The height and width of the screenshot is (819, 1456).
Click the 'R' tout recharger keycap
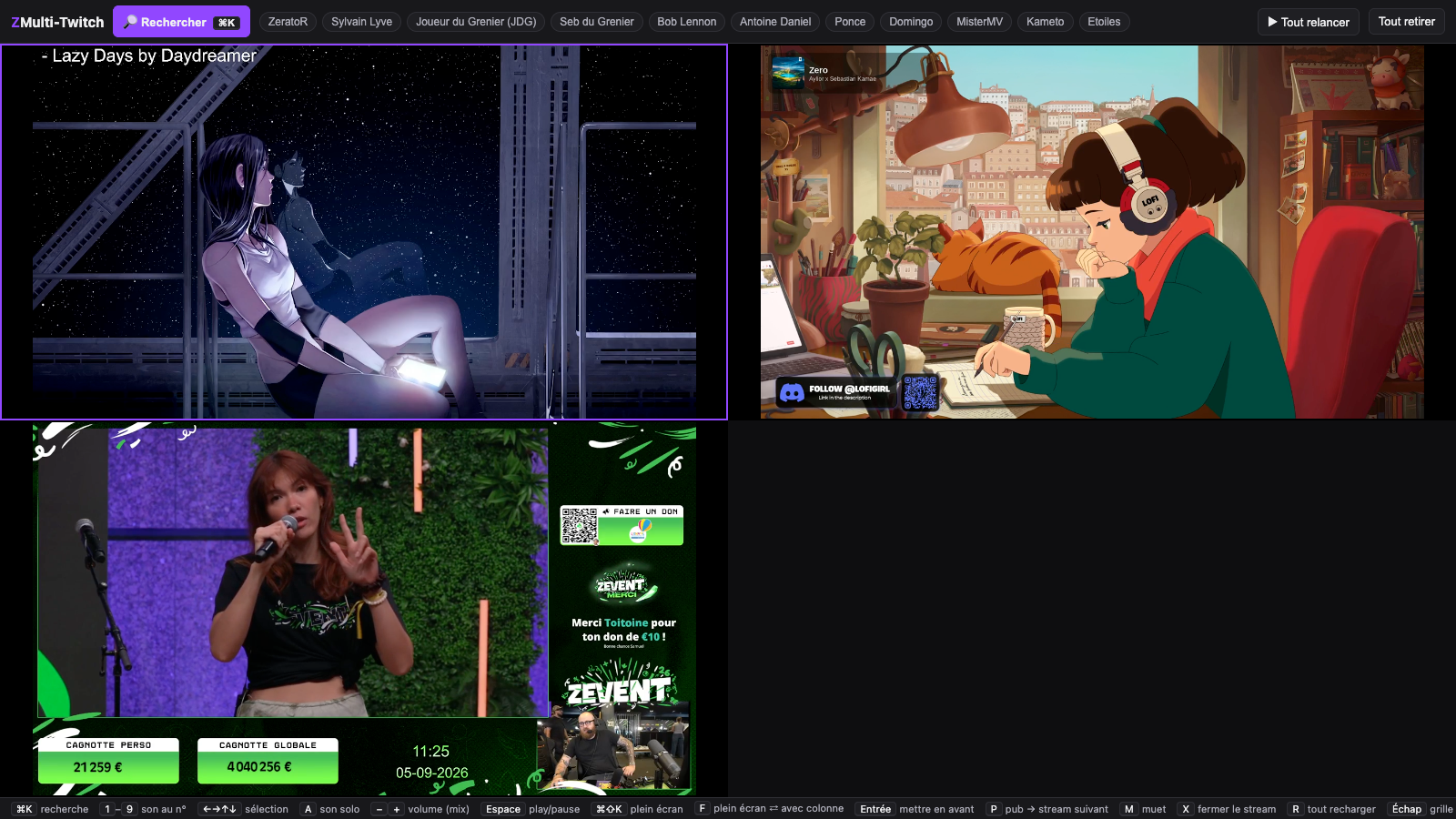(1296, 809)
